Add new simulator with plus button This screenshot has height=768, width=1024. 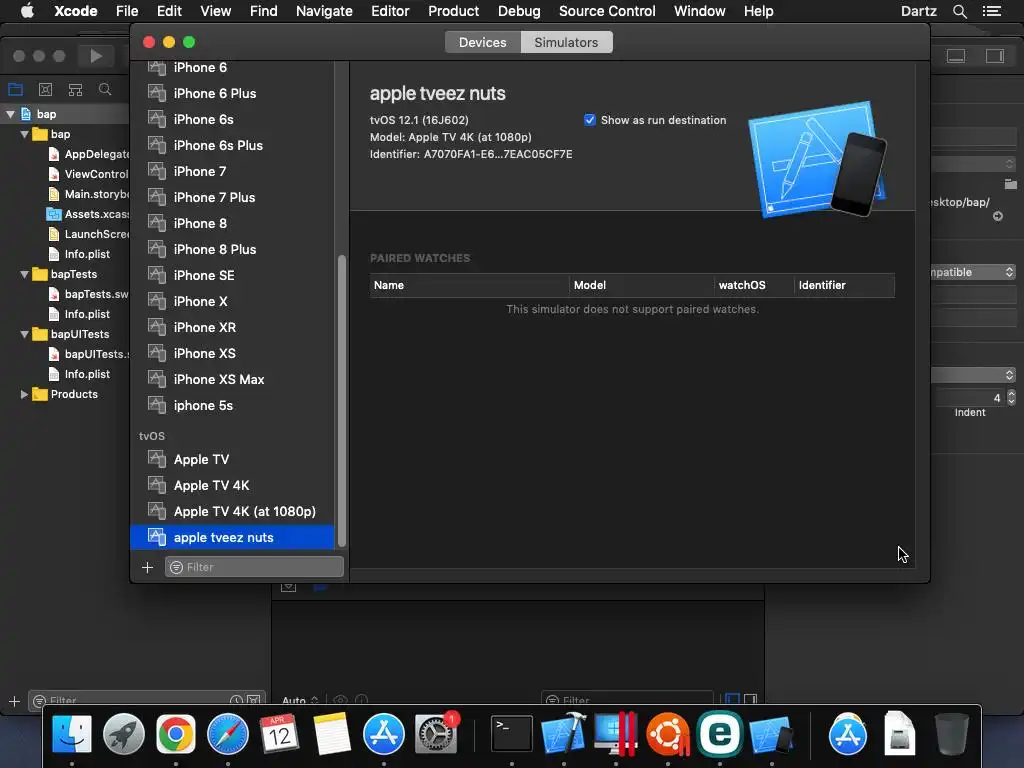(x=148, y=568)
